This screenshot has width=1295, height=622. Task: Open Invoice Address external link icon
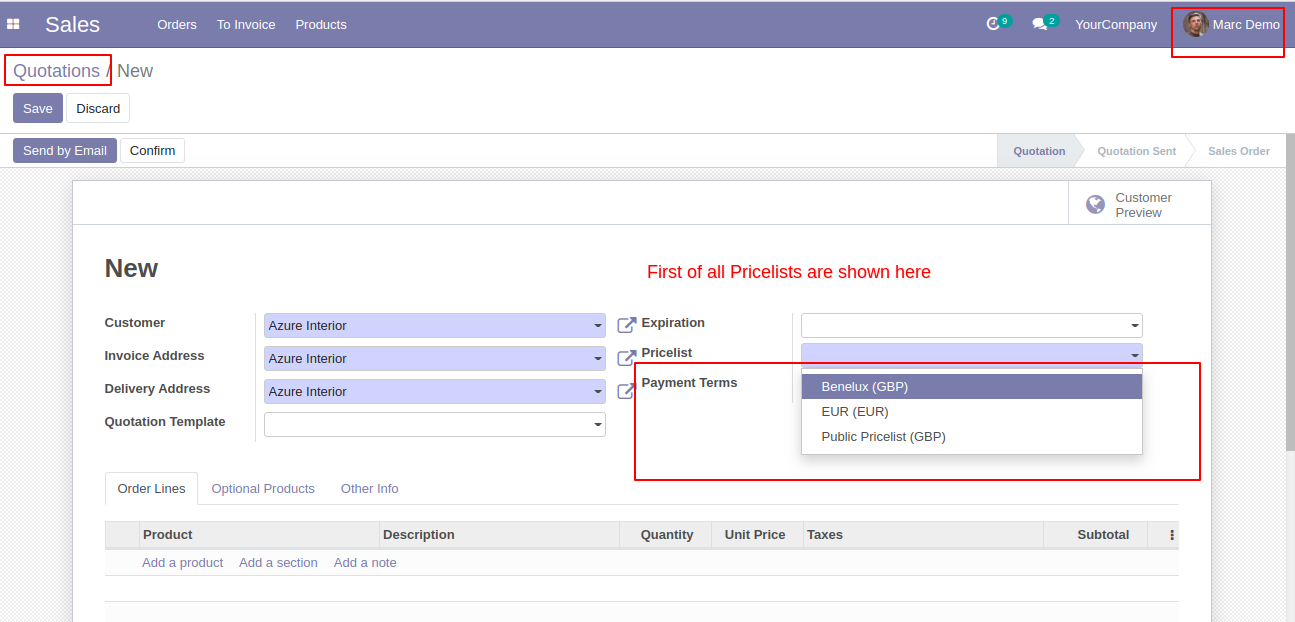627,358
